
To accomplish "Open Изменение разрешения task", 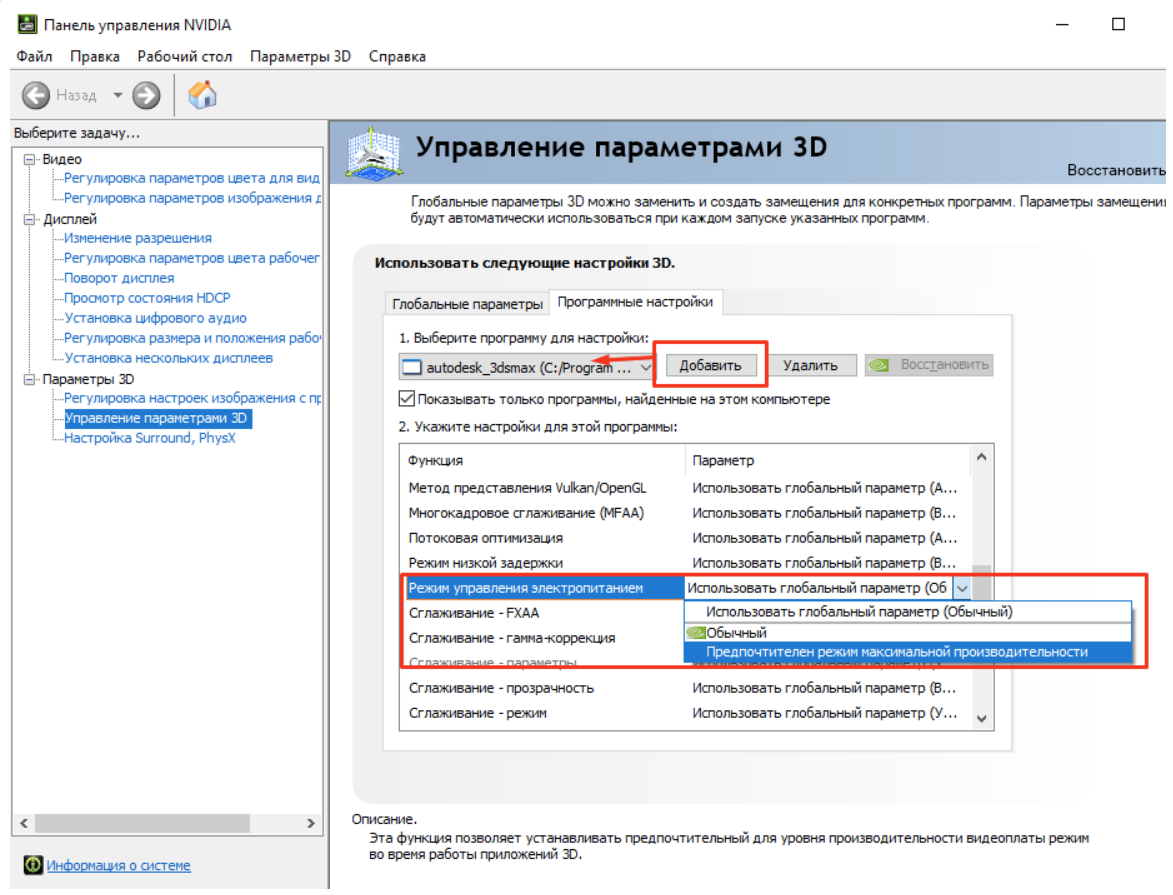I will click(x=138, y=238).
